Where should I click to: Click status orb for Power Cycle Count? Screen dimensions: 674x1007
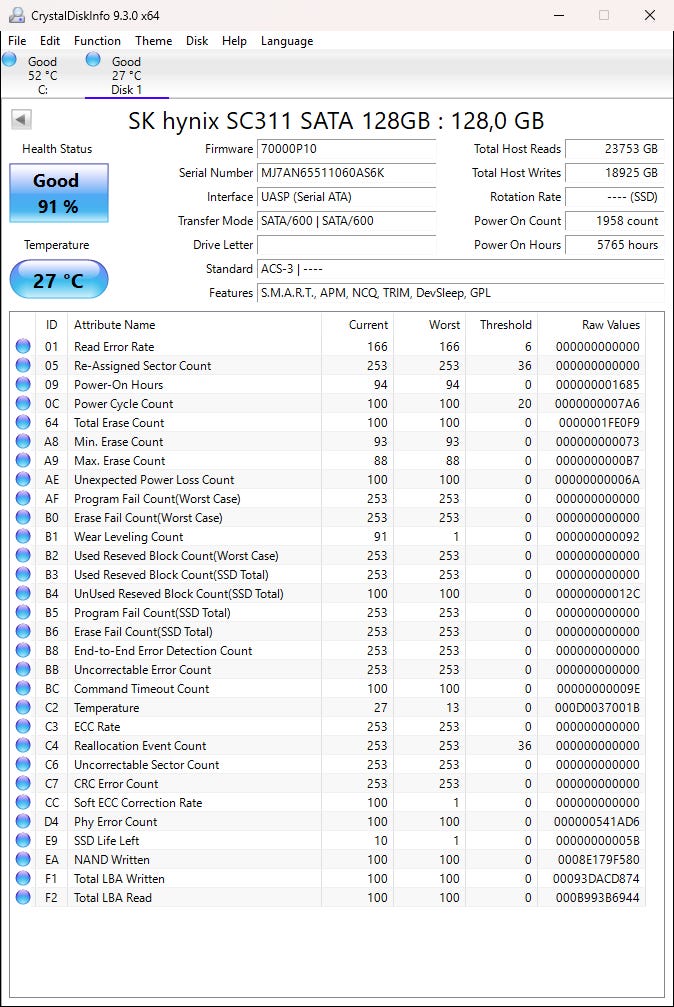point(23,403)
